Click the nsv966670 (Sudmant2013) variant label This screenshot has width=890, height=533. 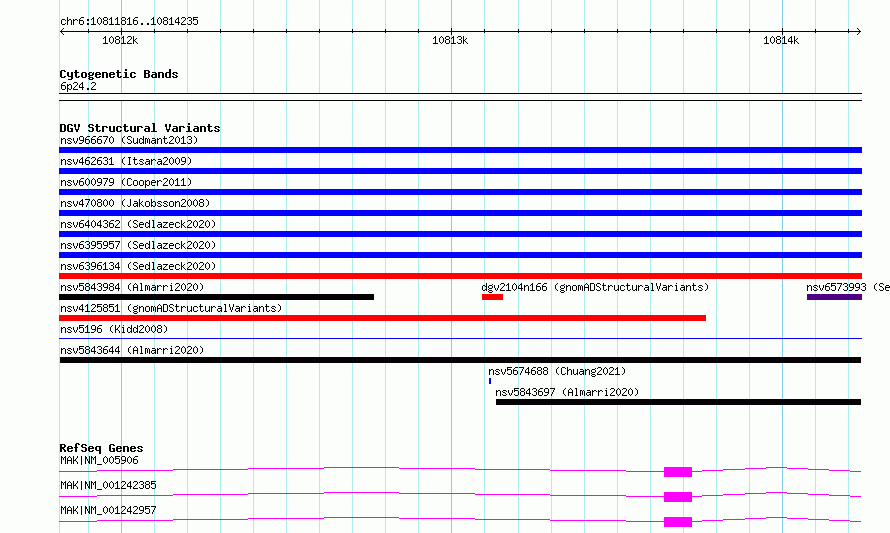click(129, 140)
